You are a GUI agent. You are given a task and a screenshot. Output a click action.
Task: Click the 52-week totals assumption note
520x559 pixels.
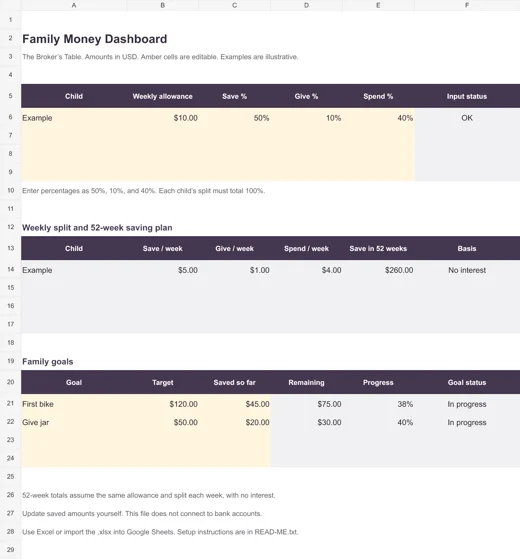point(149,495)
